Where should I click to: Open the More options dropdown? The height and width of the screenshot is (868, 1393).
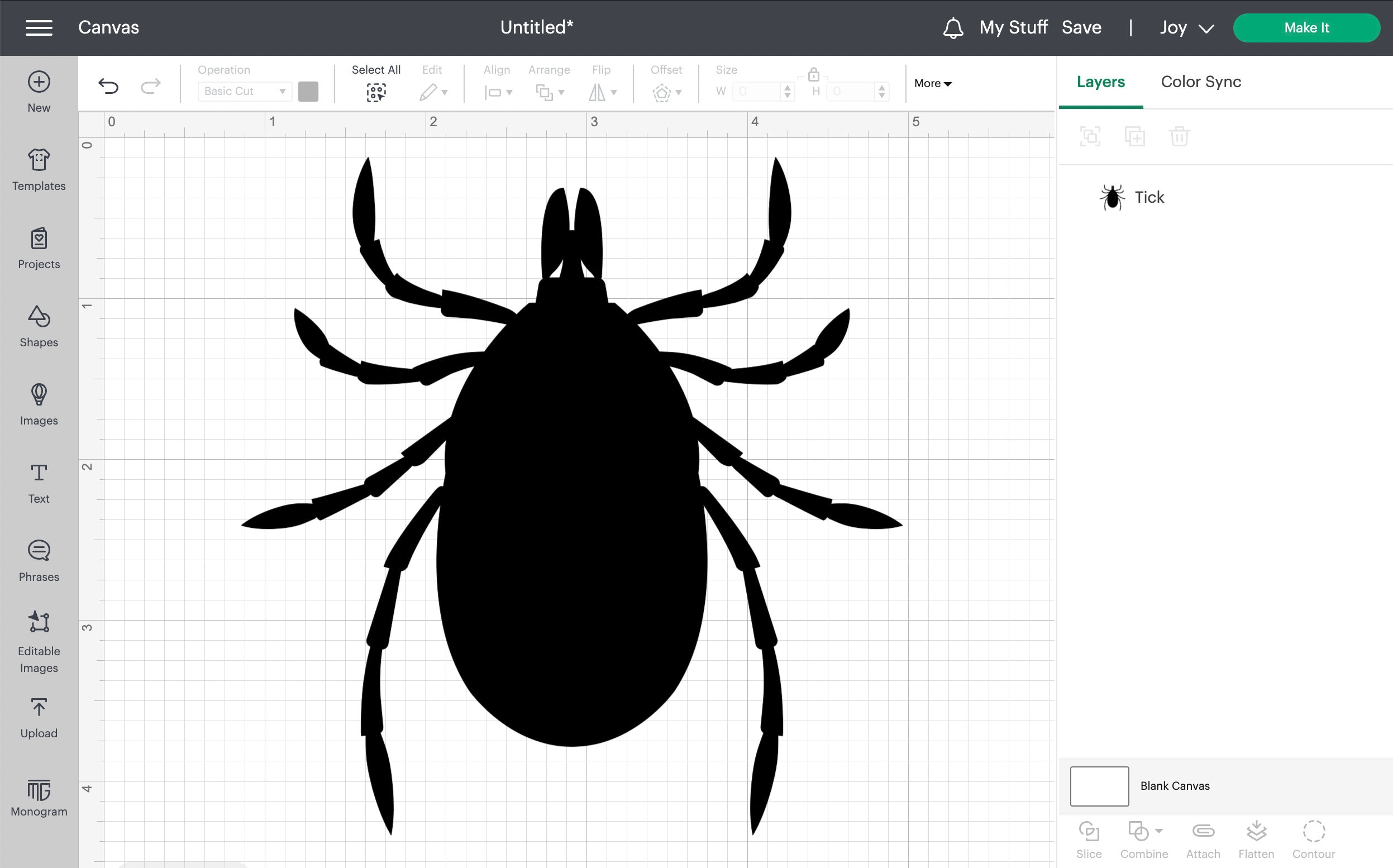pyautogui.click(x=932, y=83)
